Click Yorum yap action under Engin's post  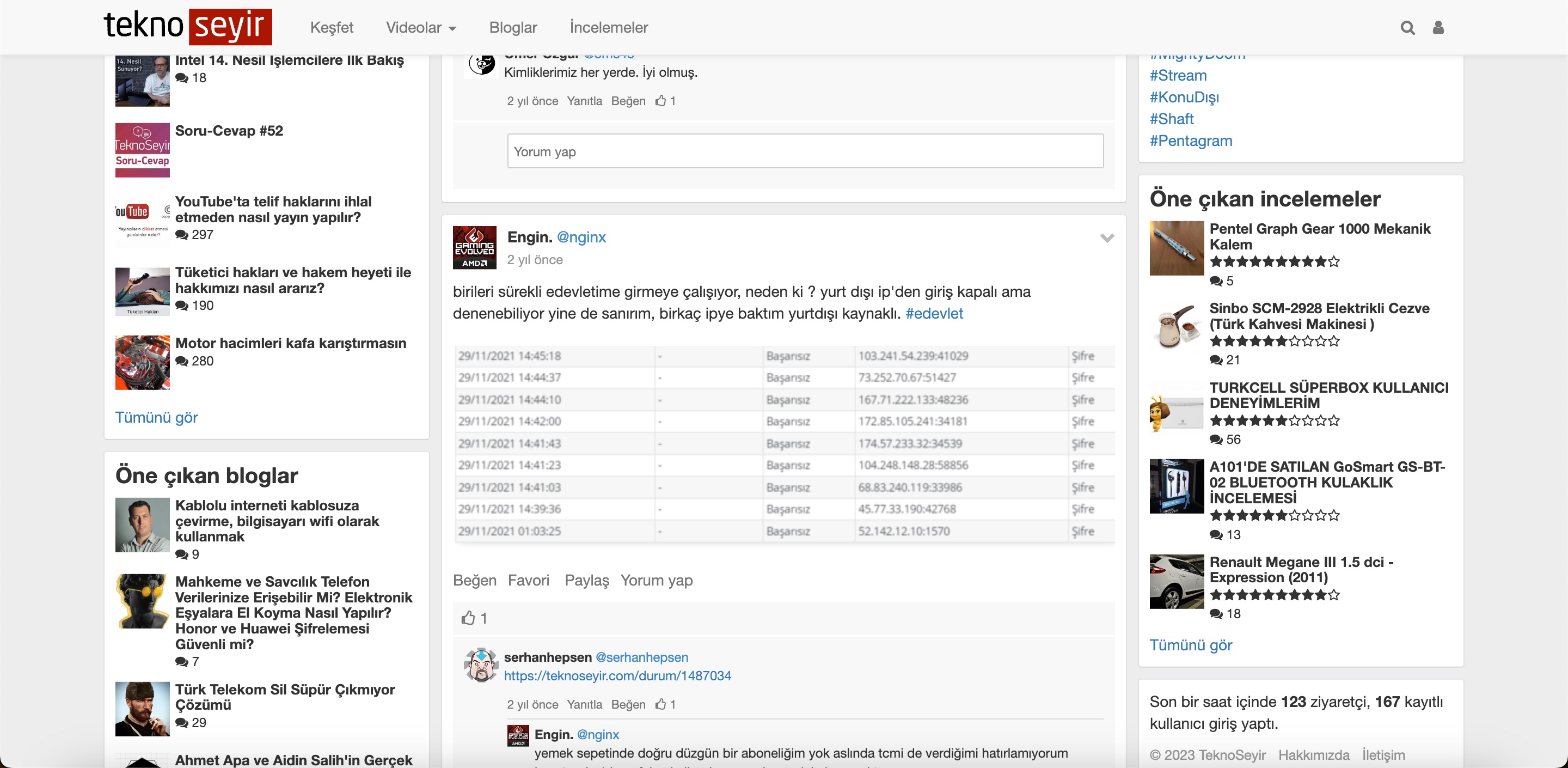click(x=656, y=581)
